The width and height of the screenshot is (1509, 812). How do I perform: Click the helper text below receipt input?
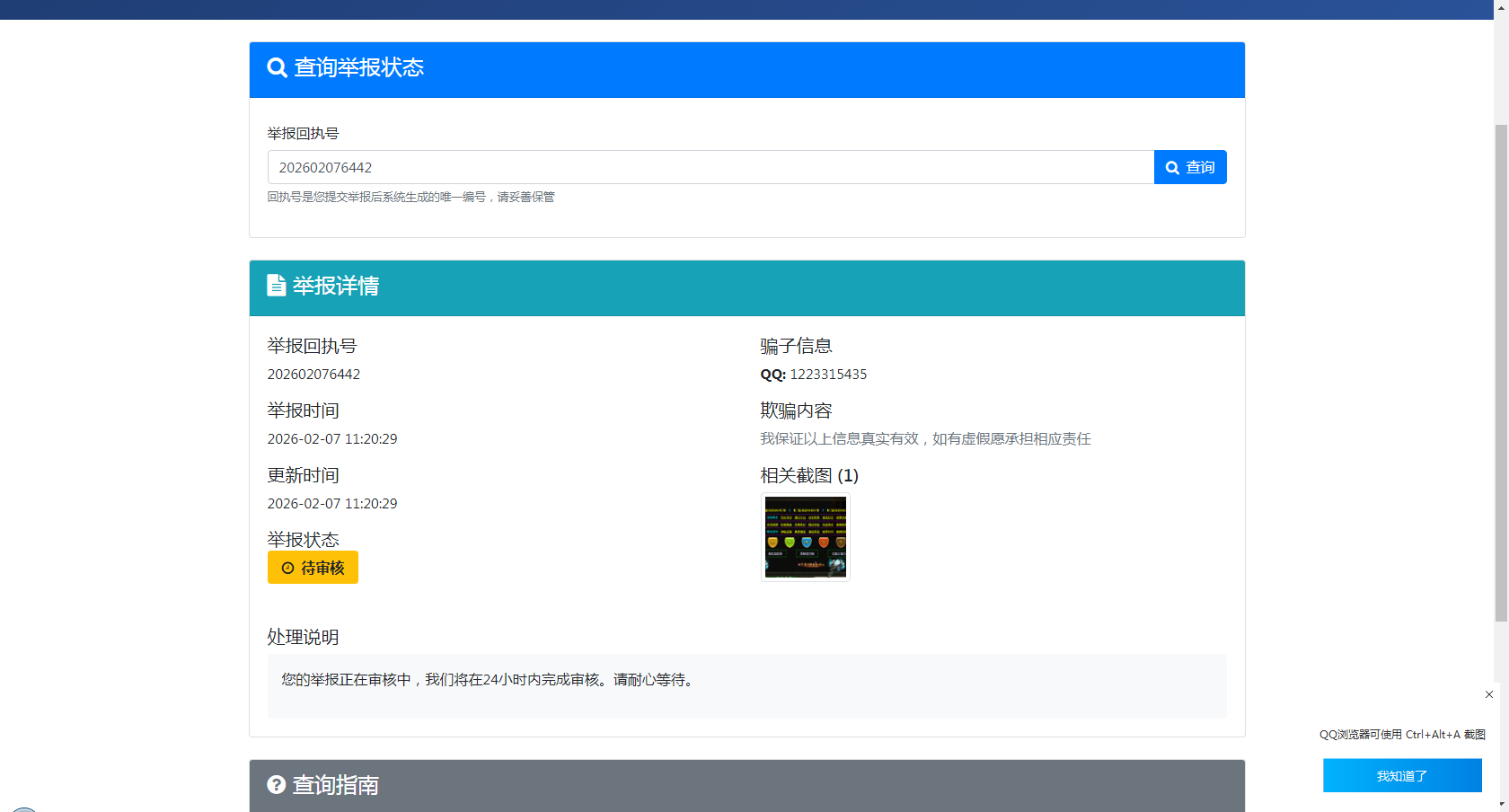pyautogui.click(x=410, y=198)
